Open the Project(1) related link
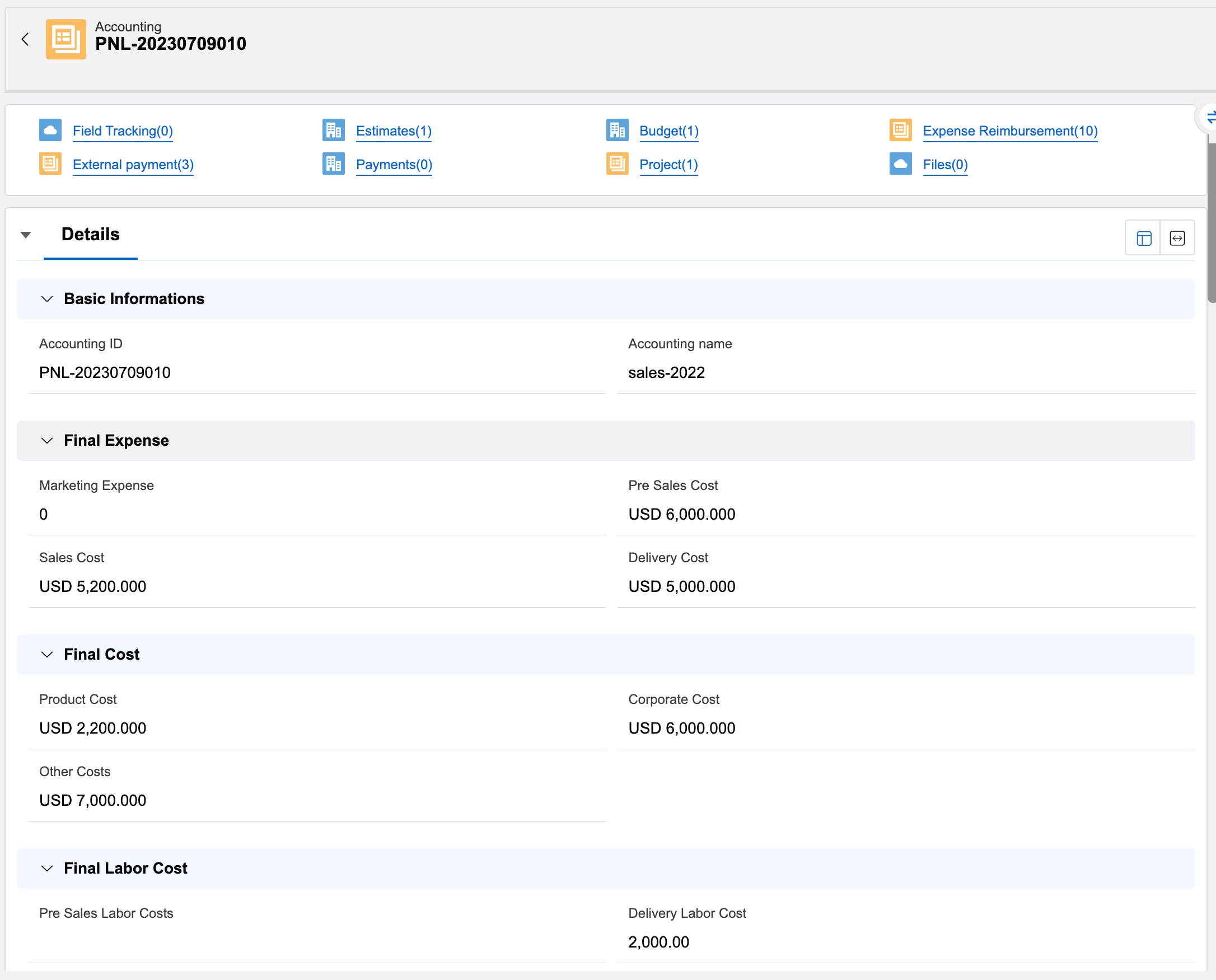The image size is (1216, 980). pos(668,164)
